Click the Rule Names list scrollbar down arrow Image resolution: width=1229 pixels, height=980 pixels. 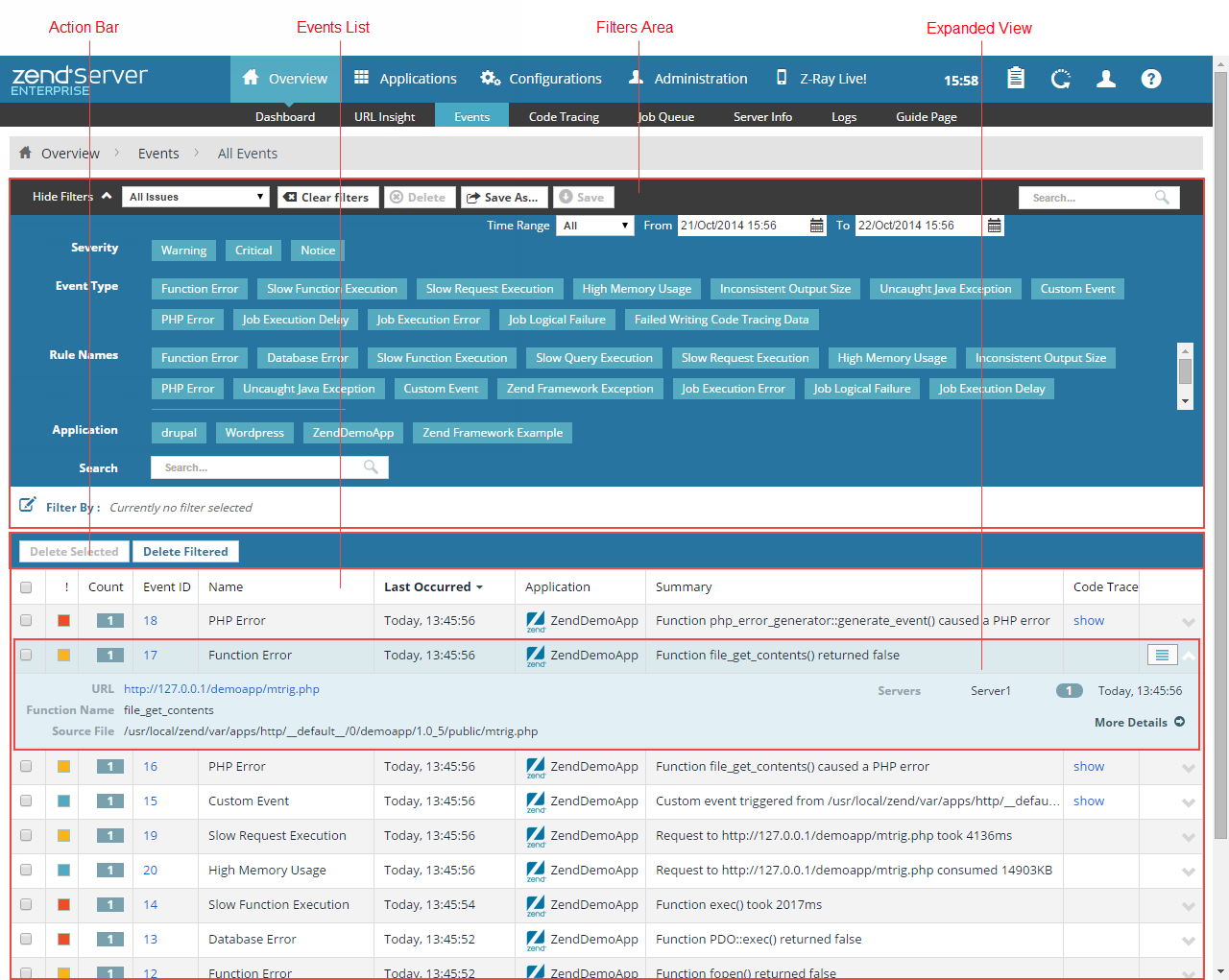click(1185, 401)
